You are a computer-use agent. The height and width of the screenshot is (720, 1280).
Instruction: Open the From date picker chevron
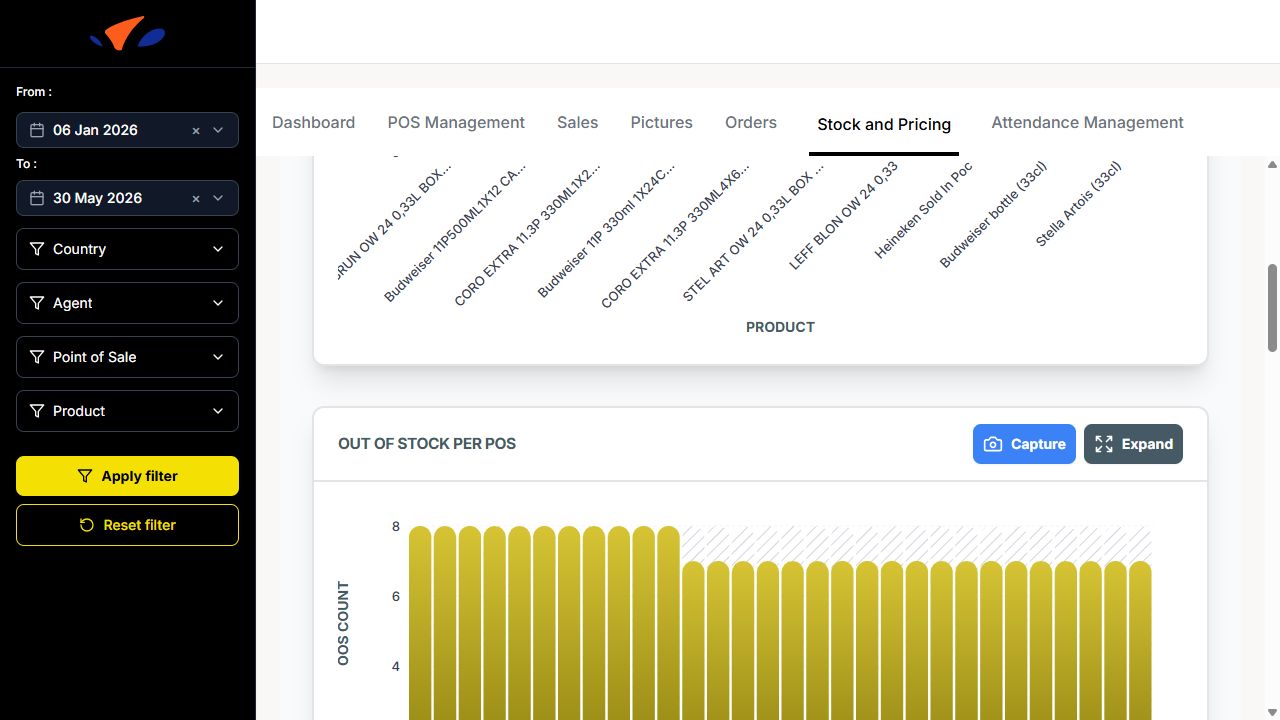pyautogui.click(x=218, y=130)
